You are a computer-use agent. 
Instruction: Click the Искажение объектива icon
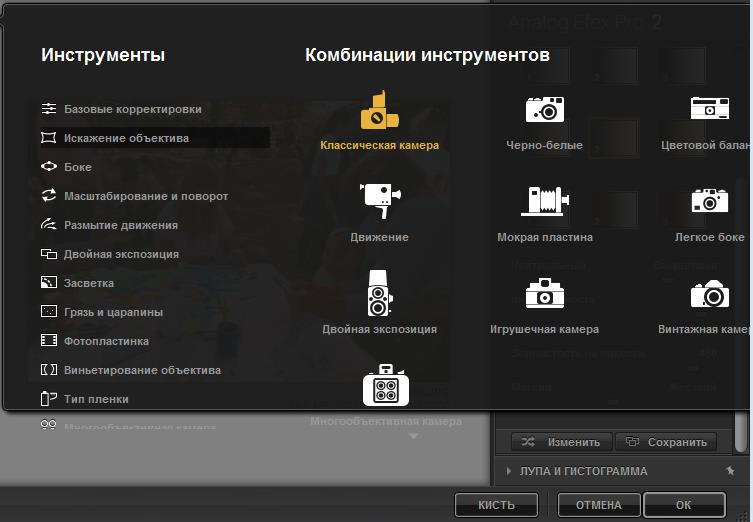coord(49,138)
